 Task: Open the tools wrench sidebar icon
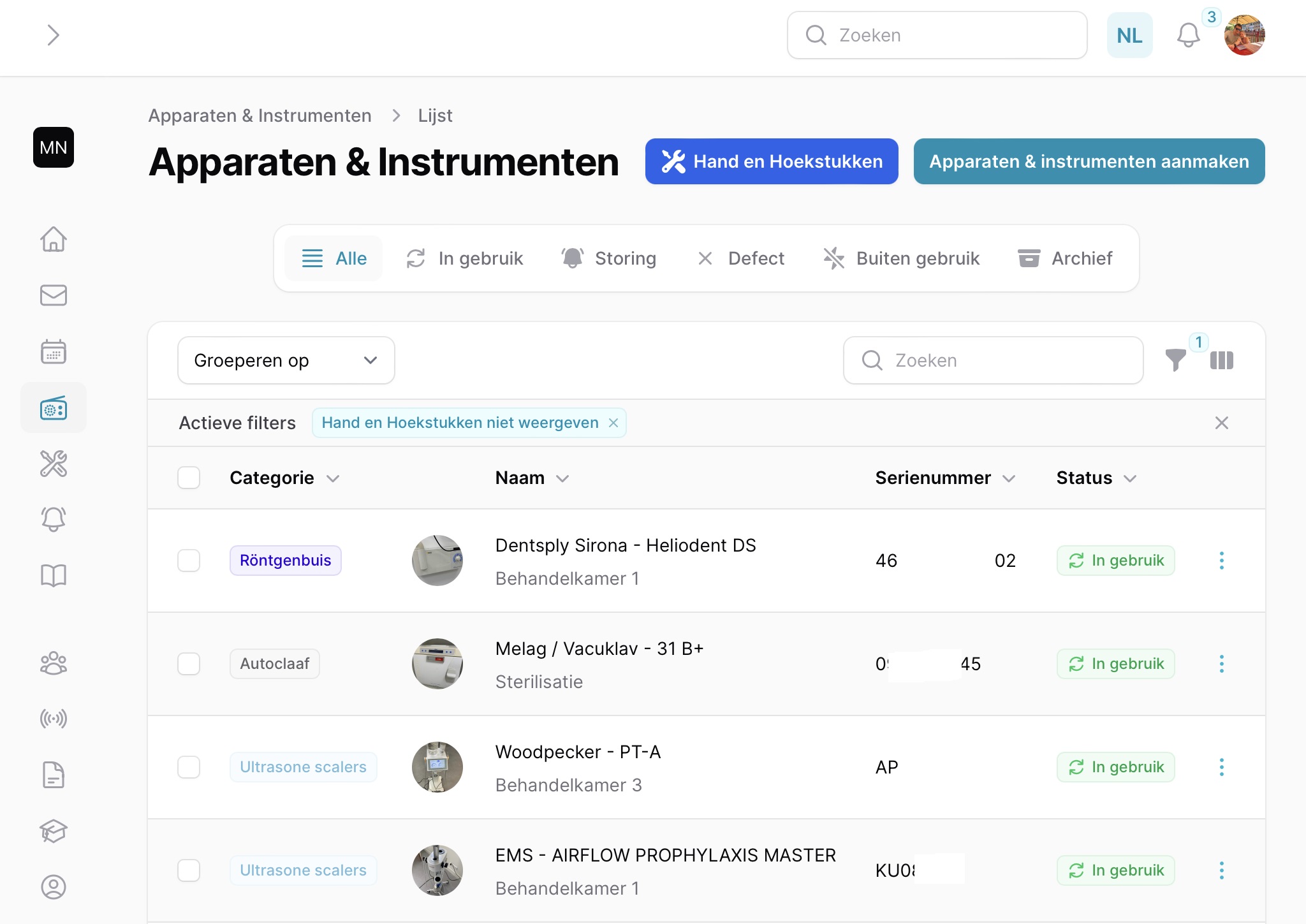coord(54,464)
